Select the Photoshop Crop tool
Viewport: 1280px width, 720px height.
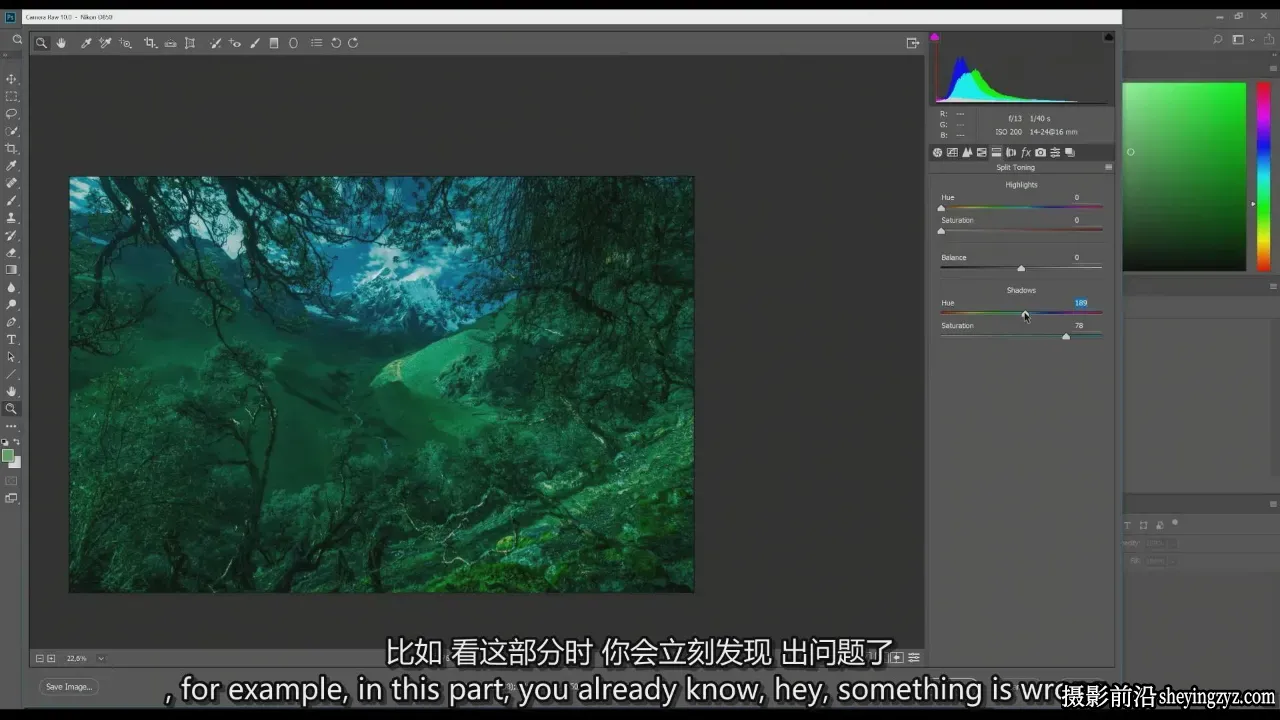pyautogui.click(x=12, y=149)
